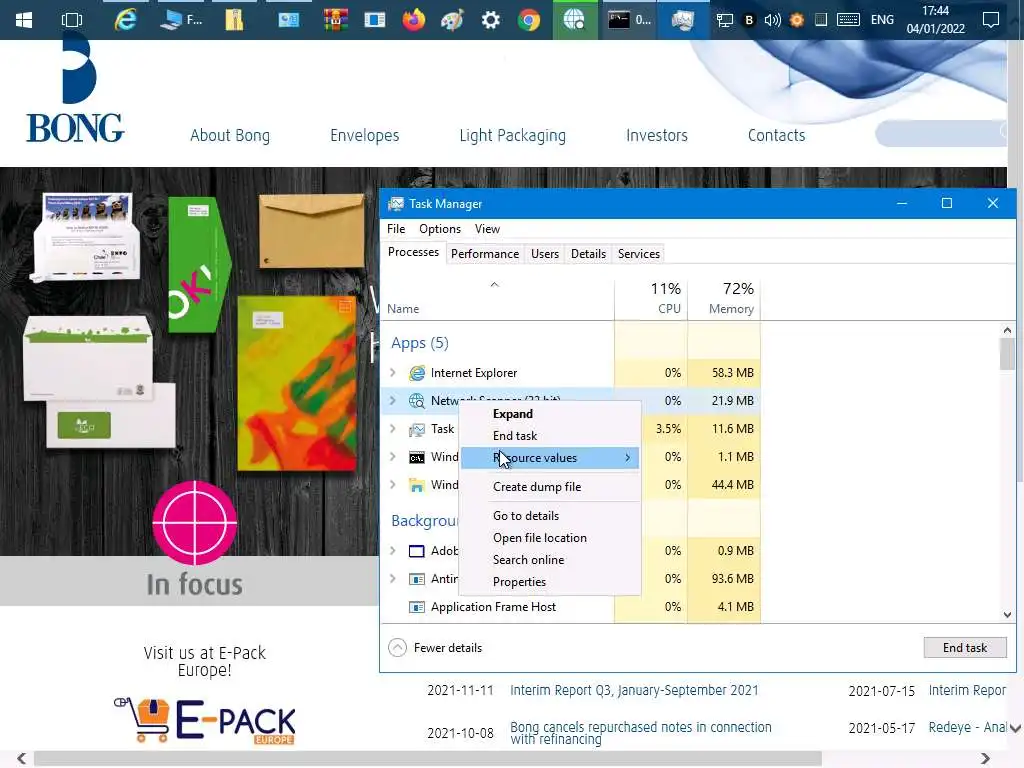Switch to the Users tab
The image size is (1024, 768).
(x=545, y=254)
